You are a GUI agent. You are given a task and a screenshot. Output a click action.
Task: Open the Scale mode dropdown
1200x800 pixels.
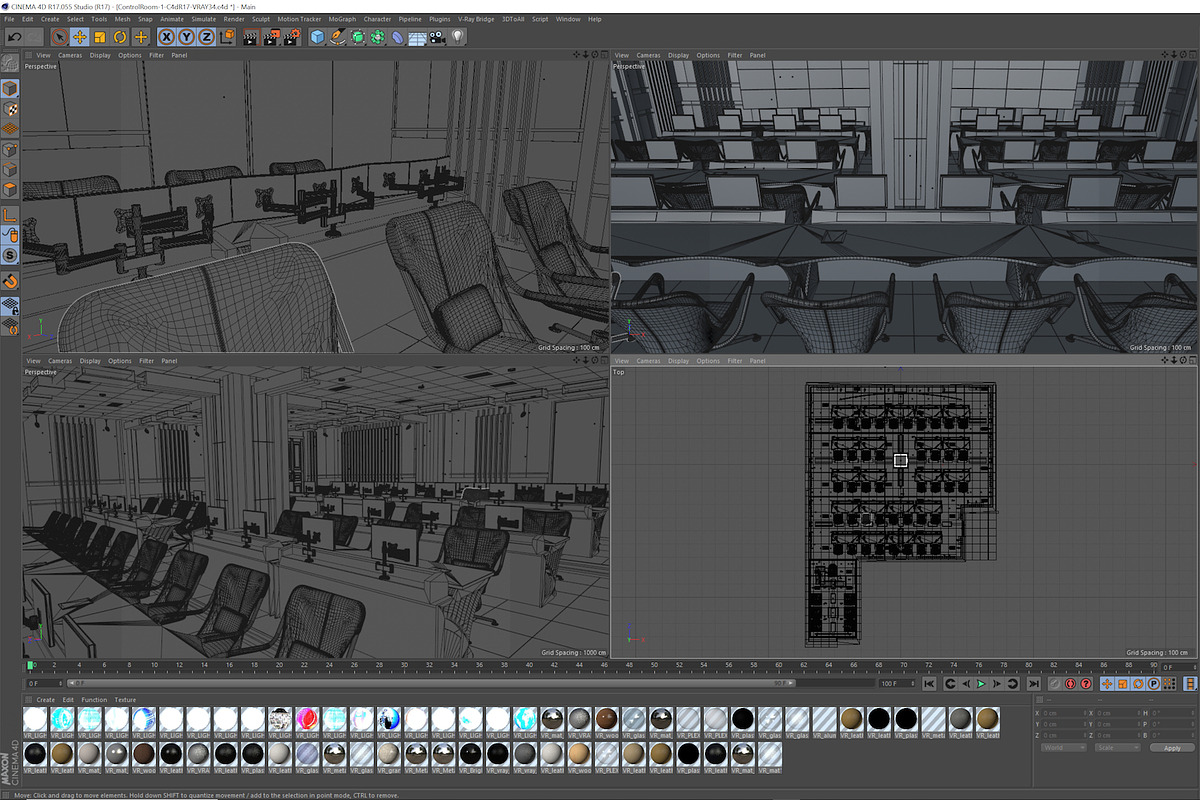click(1117, 747)
